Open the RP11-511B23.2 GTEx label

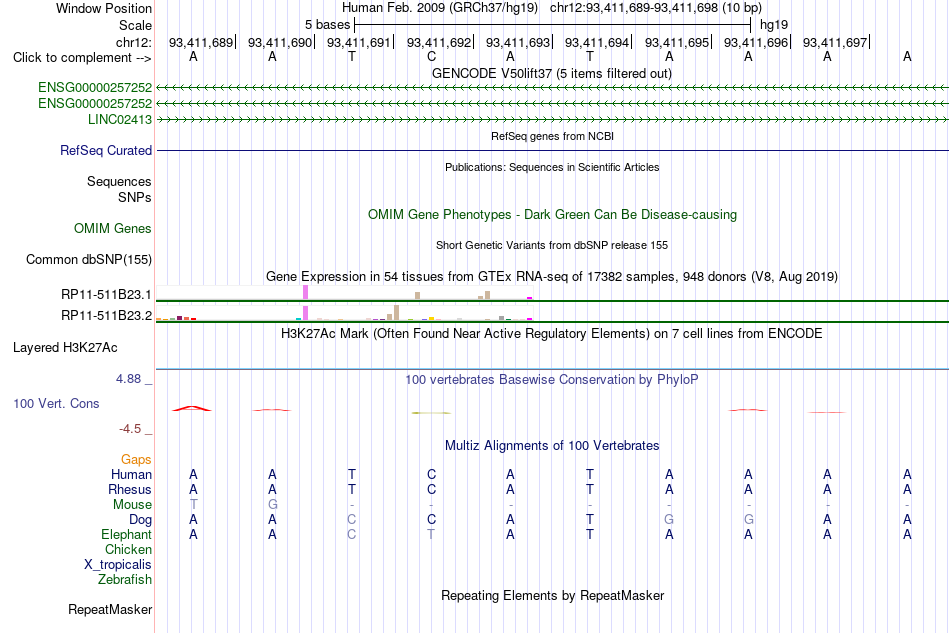coord(106,315)
